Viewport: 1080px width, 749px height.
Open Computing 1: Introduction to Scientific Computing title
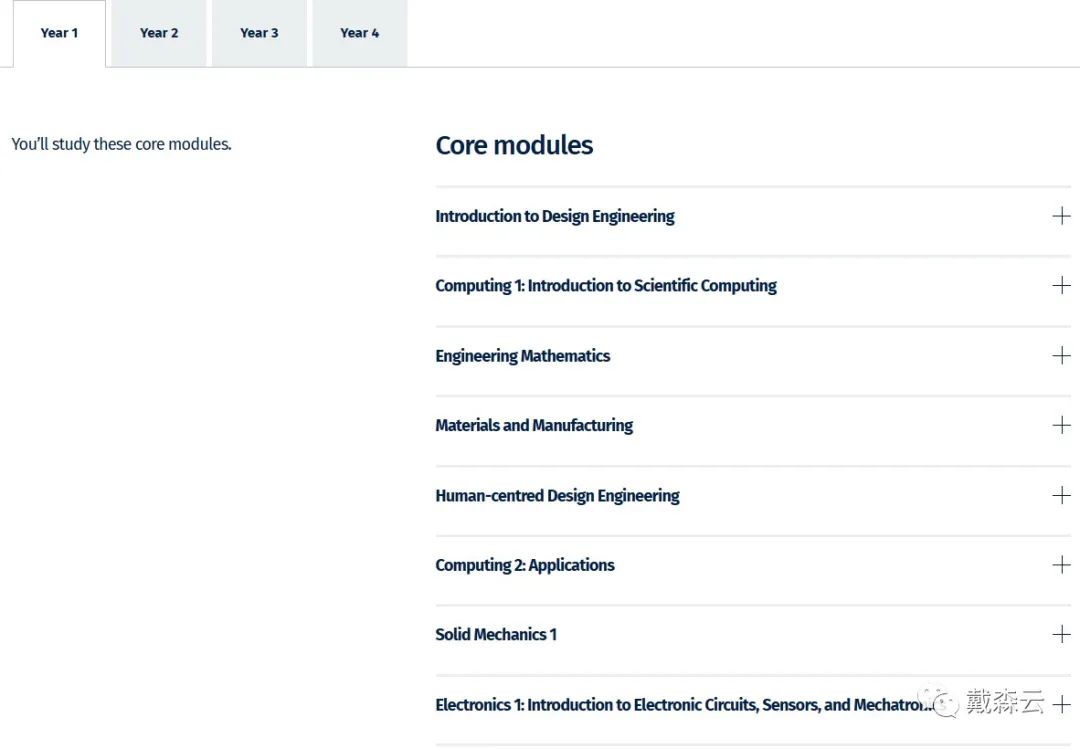(x=605, y=286)
